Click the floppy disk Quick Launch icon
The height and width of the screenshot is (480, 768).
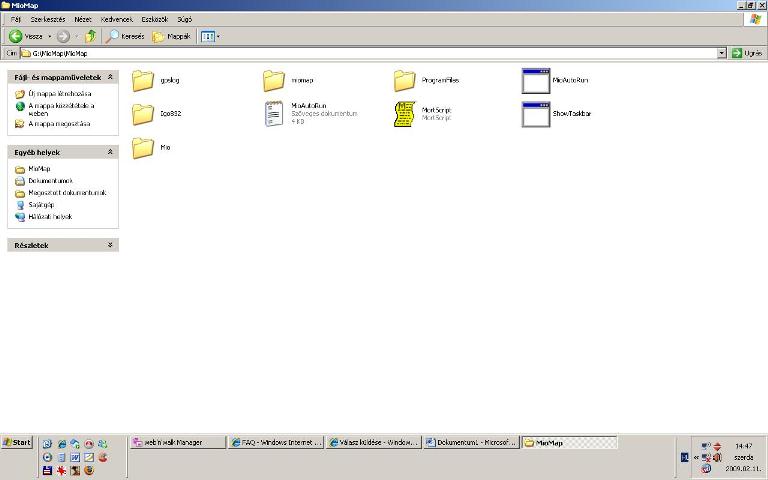[48, 471]
